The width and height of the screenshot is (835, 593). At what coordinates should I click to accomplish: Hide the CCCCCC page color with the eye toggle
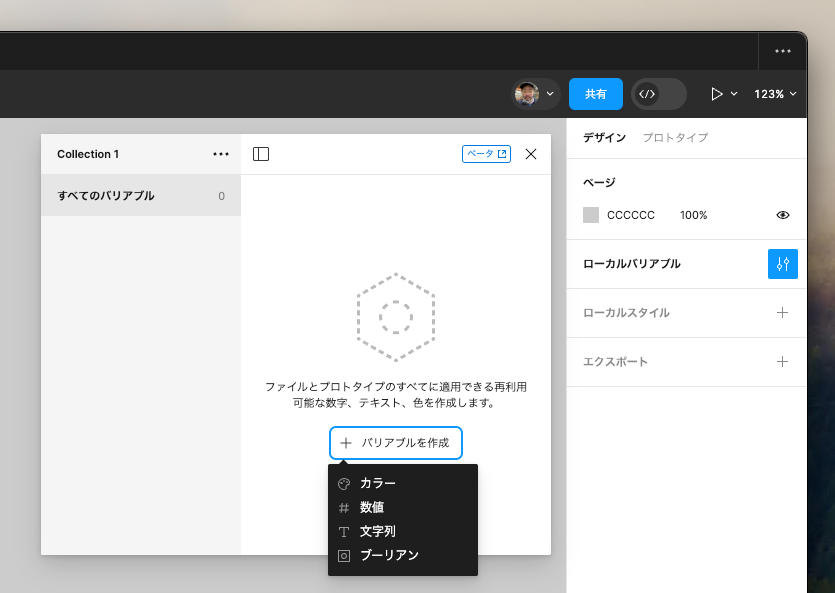click(781, 214)
